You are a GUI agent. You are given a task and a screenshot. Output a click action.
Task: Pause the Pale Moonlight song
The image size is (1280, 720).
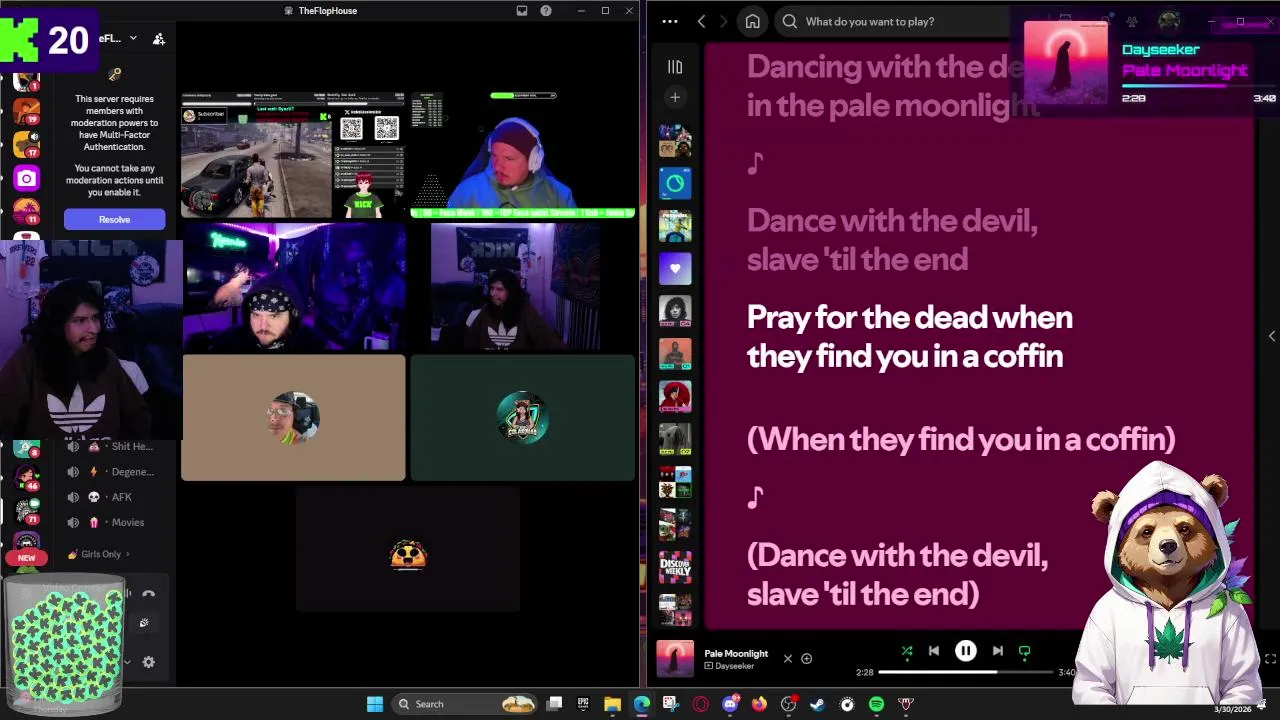point(965,651)
